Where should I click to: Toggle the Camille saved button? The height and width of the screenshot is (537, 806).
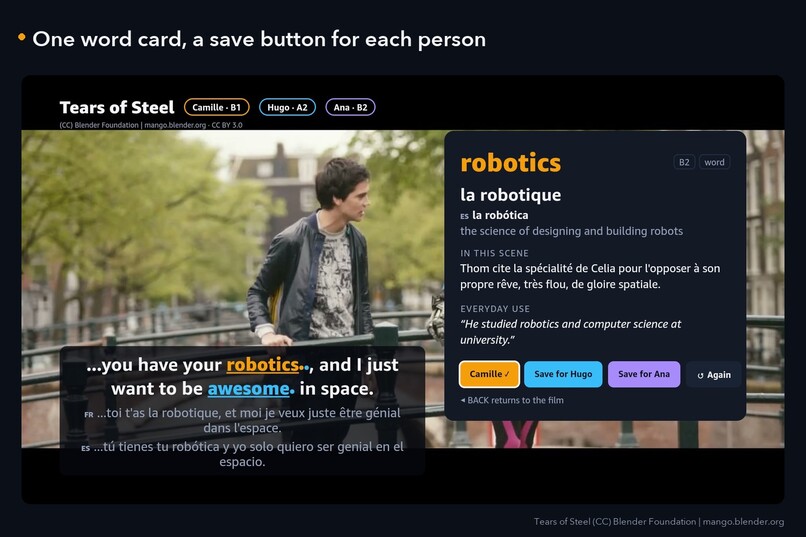coord(489,374)
